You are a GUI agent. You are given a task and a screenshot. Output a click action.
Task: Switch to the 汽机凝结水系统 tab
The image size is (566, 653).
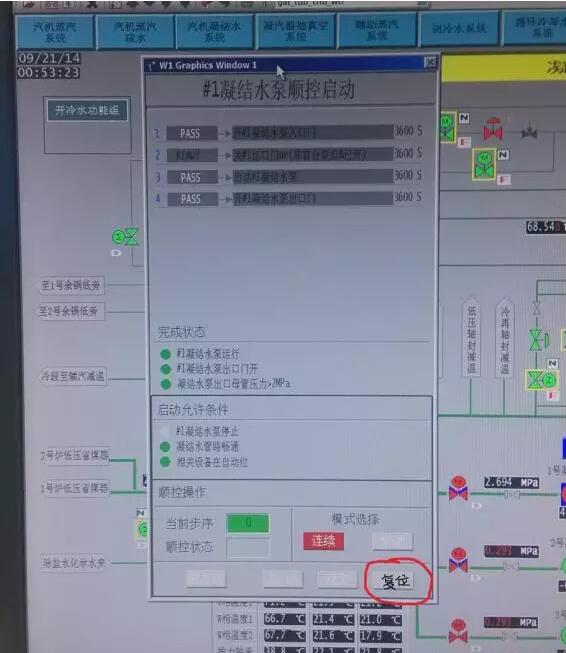(214, 32)
